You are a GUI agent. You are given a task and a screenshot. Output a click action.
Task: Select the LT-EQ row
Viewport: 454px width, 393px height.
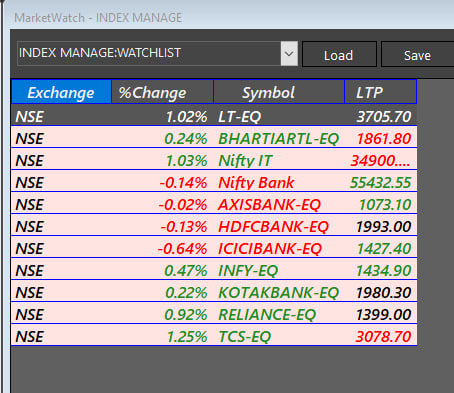[x=214, y=115]
